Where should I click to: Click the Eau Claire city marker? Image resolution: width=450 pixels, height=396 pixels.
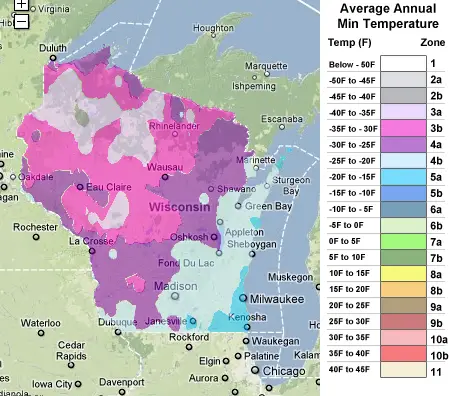click(80, 187)
